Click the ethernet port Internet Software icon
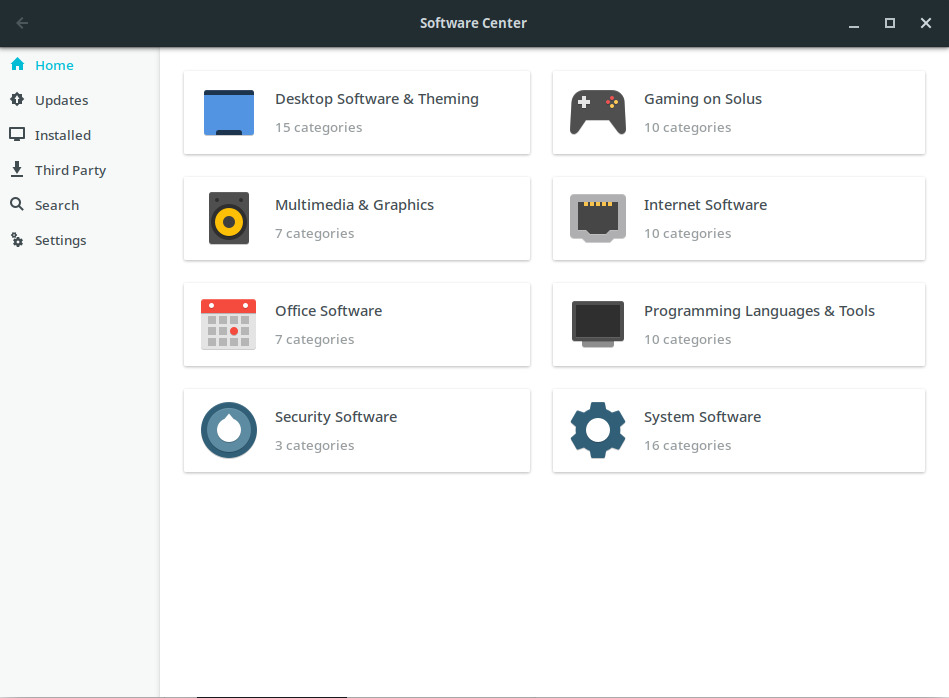 (x=597, y=219)
